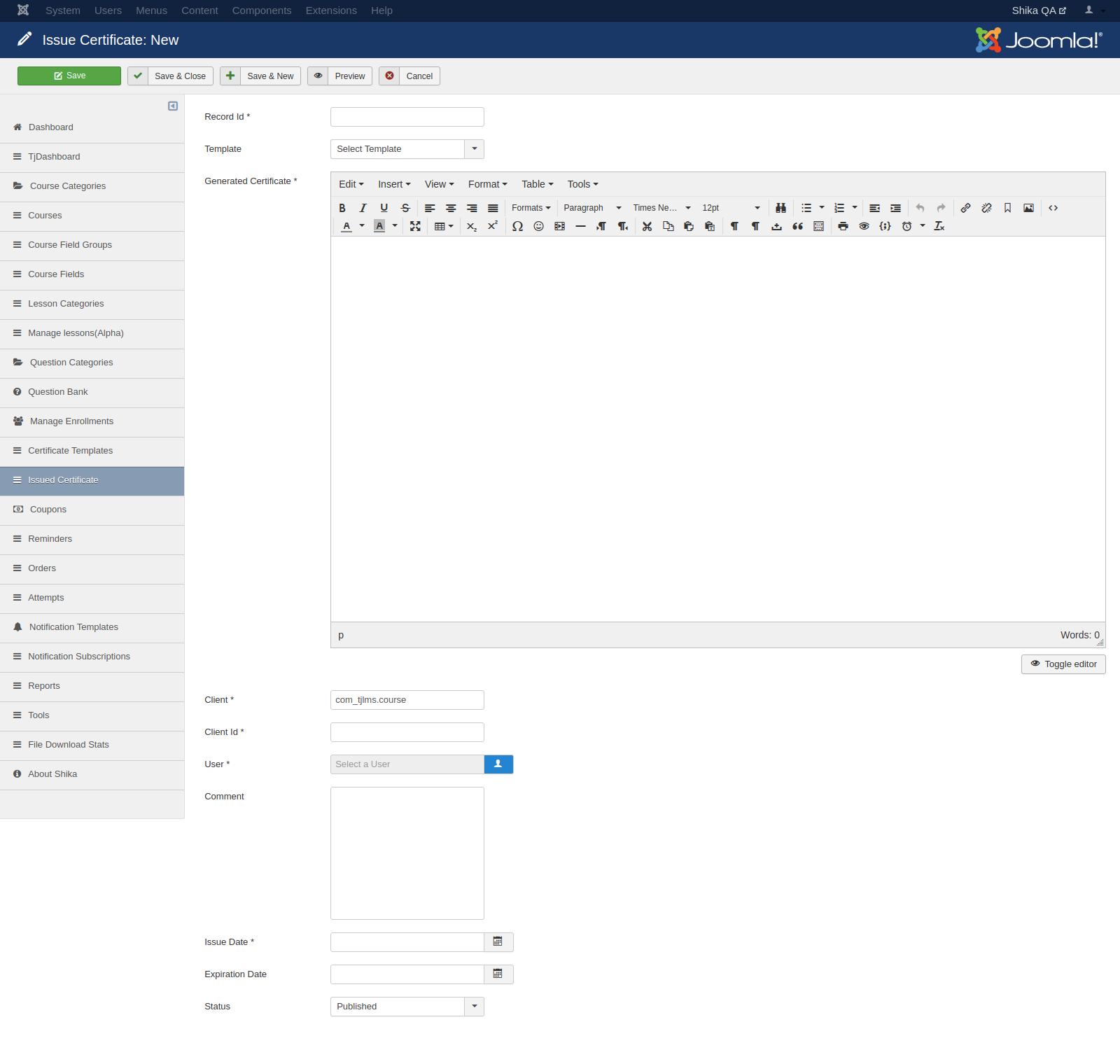Image resolution: width=1120 pixels, height=1064 pixels.
Task: Open the Components menu in top bar
Action: coord(261,10)
